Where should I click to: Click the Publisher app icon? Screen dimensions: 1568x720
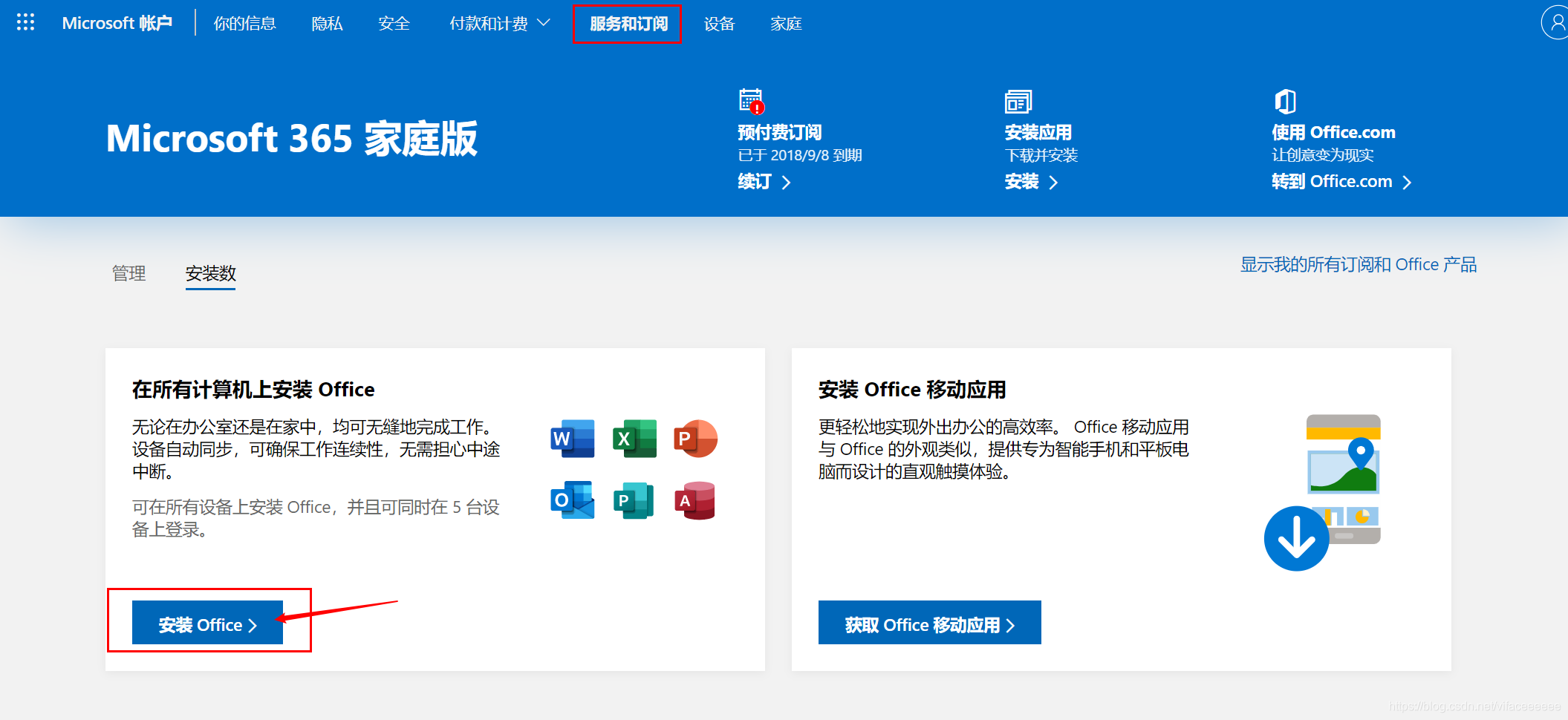pos(634,500)
